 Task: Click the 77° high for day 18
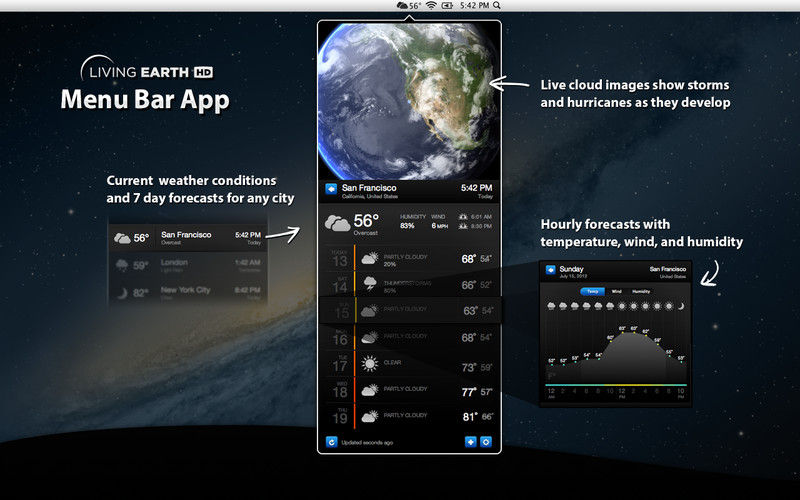[x=469, y=392]
